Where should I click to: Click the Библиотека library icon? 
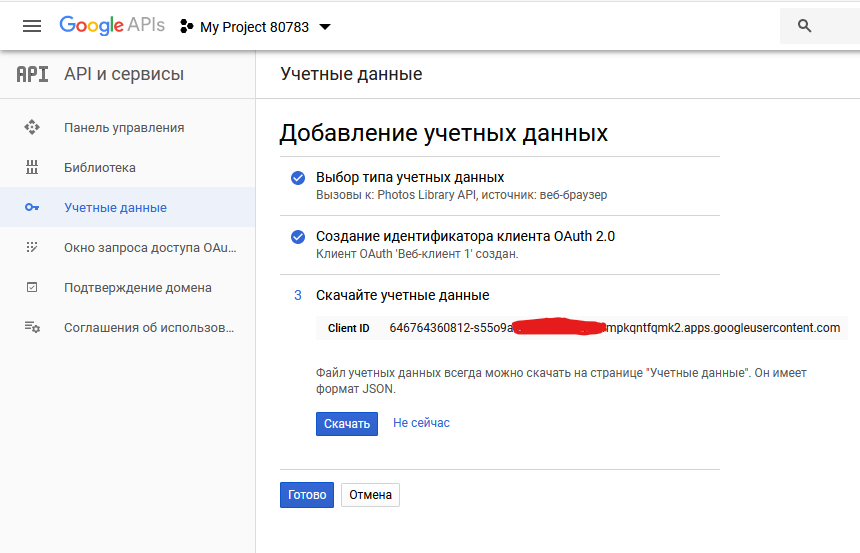coord(32,167)
